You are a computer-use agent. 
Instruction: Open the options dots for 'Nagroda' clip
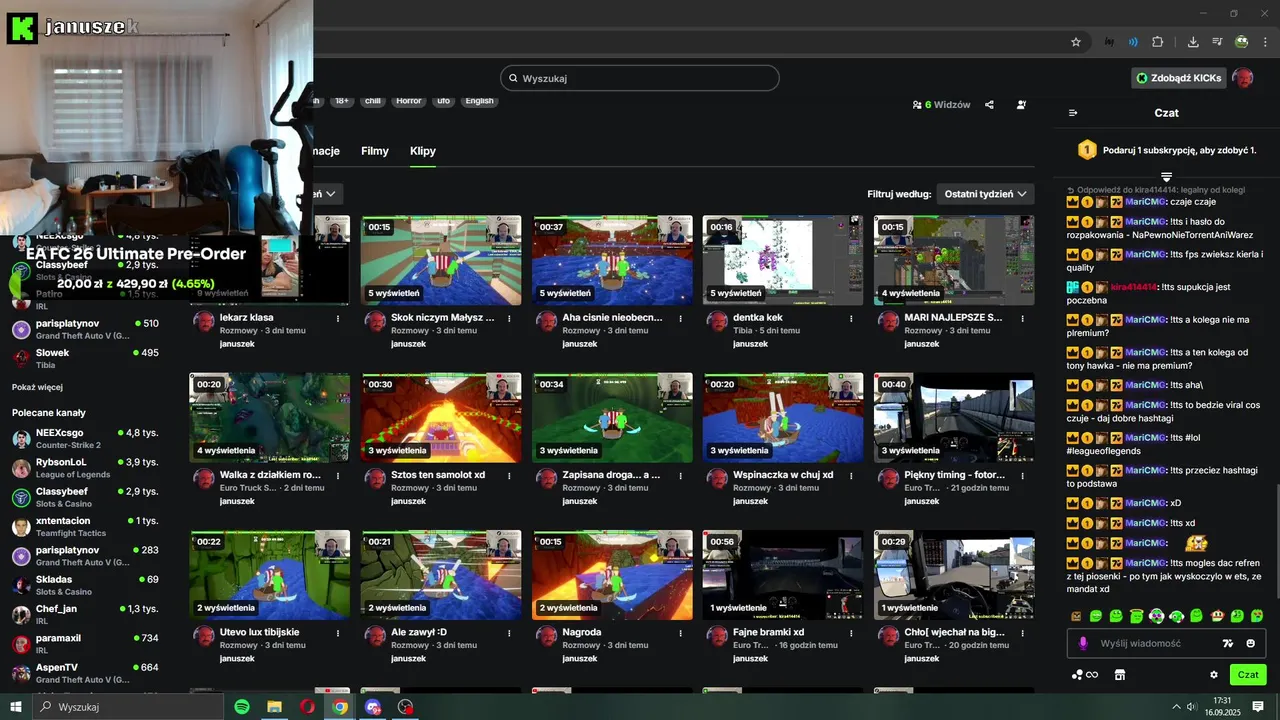coord(680,633)
